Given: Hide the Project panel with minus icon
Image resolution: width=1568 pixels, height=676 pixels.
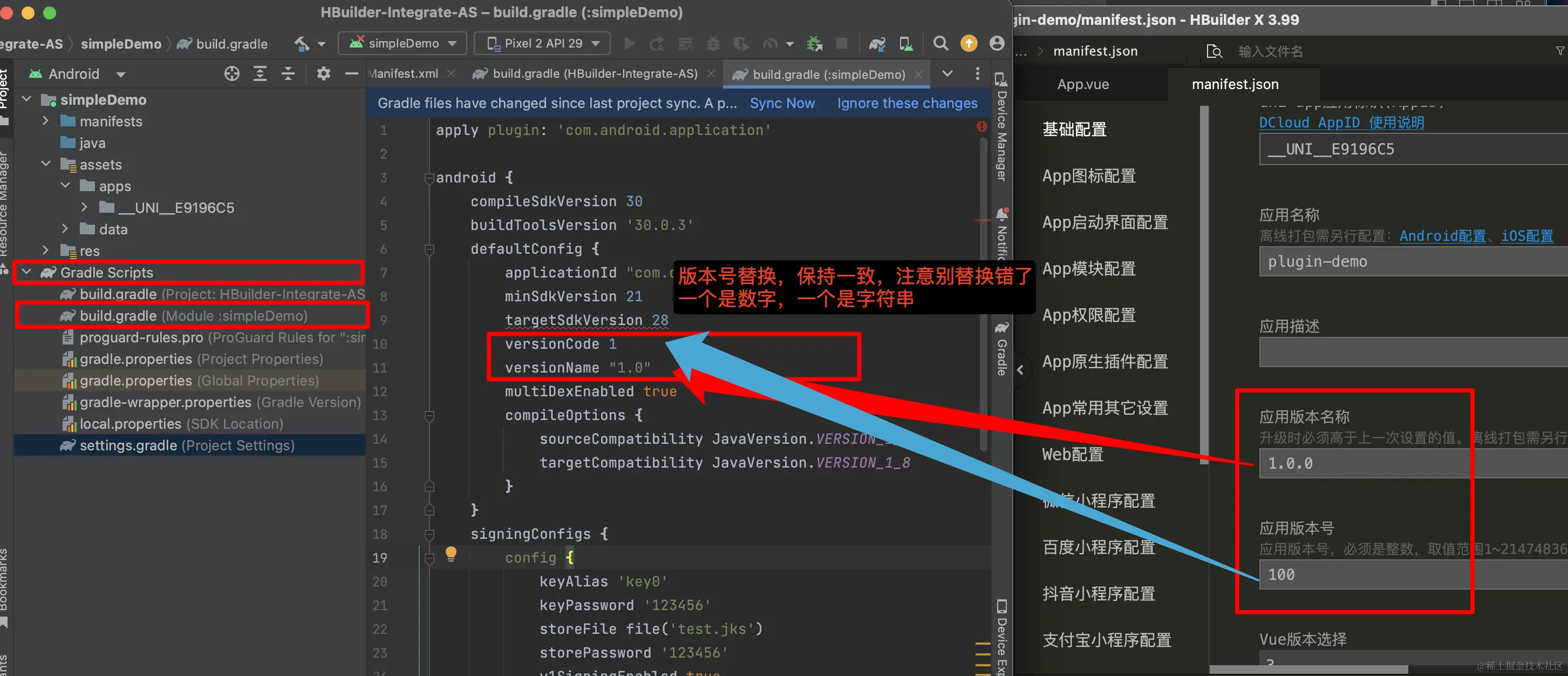Looking at the screenshot, I should pos(351,73).
